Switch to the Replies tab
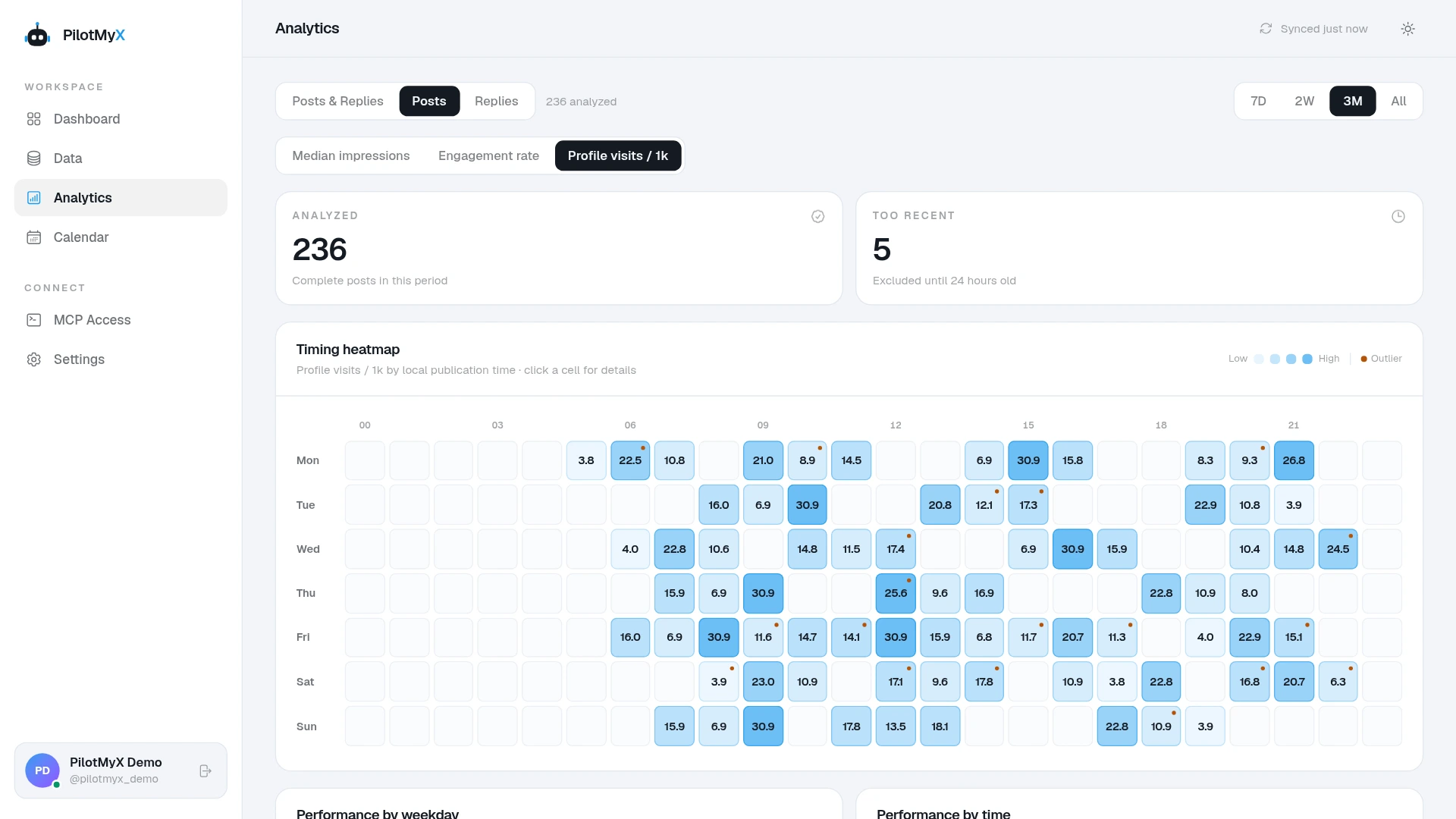 tap(497, 101)
